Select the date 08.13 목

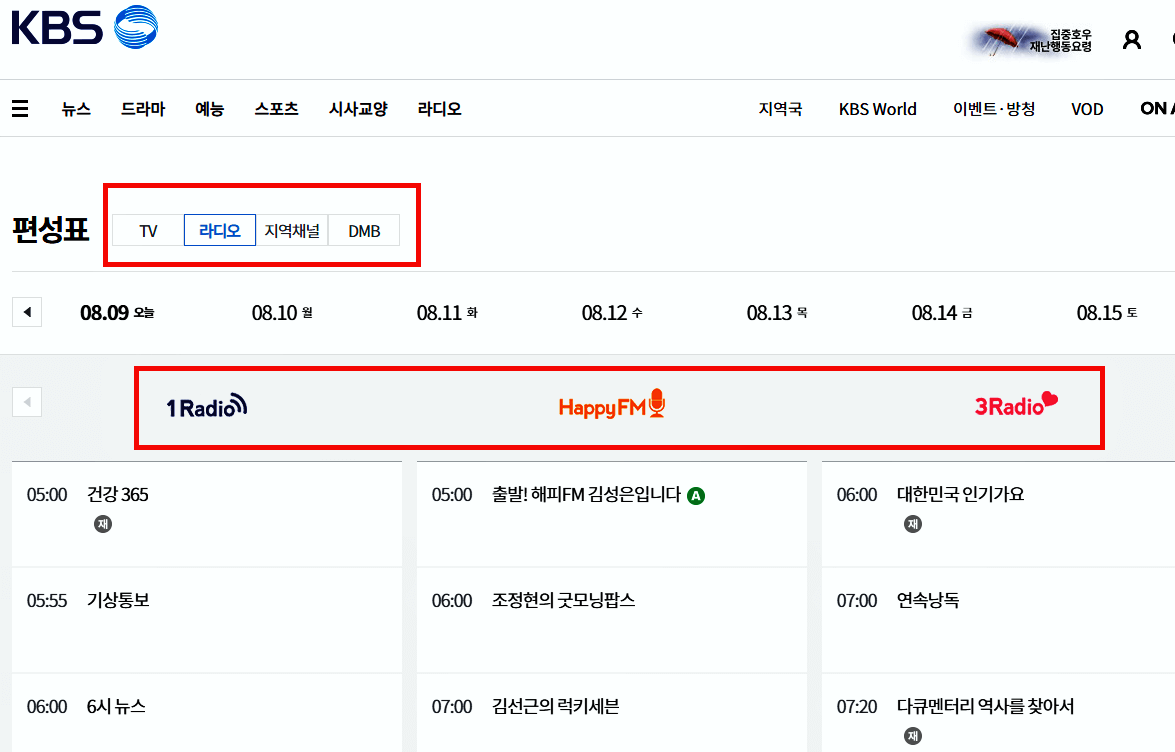776,312
